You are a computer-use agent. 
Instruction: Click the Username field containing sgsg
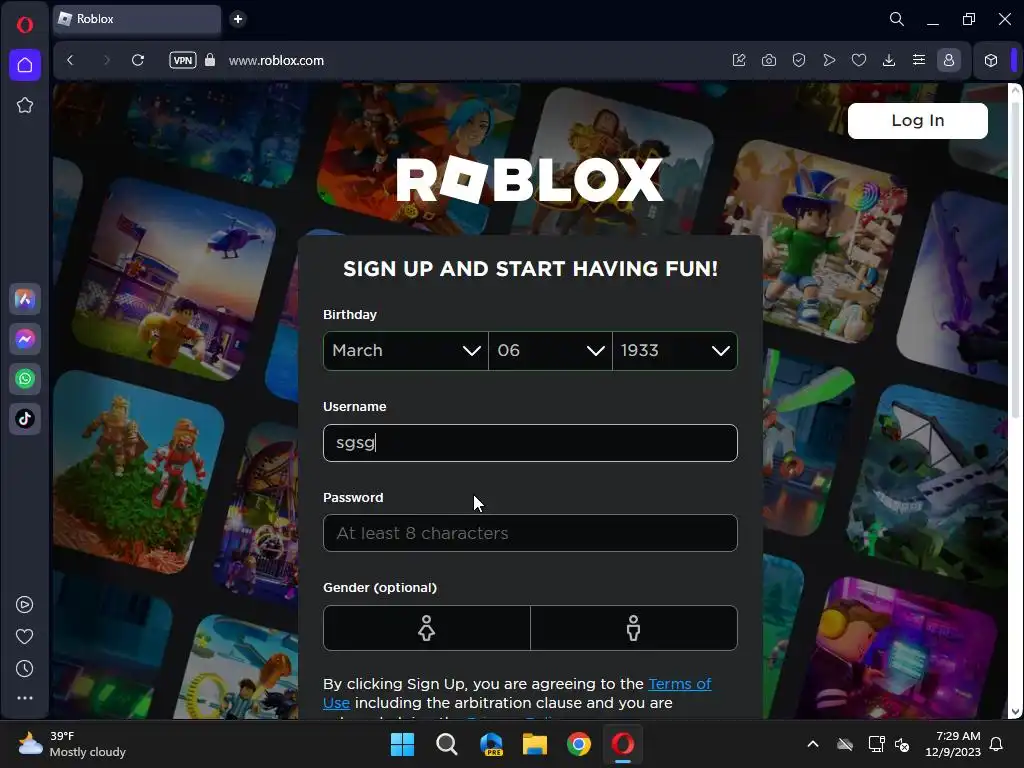[x=530, y=443]
